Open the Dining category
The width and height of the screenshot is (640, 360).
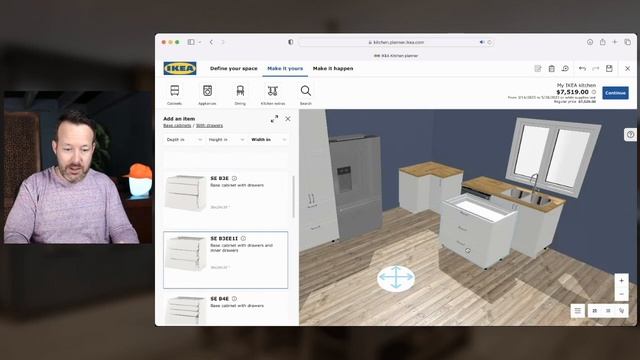click(240, 95)
